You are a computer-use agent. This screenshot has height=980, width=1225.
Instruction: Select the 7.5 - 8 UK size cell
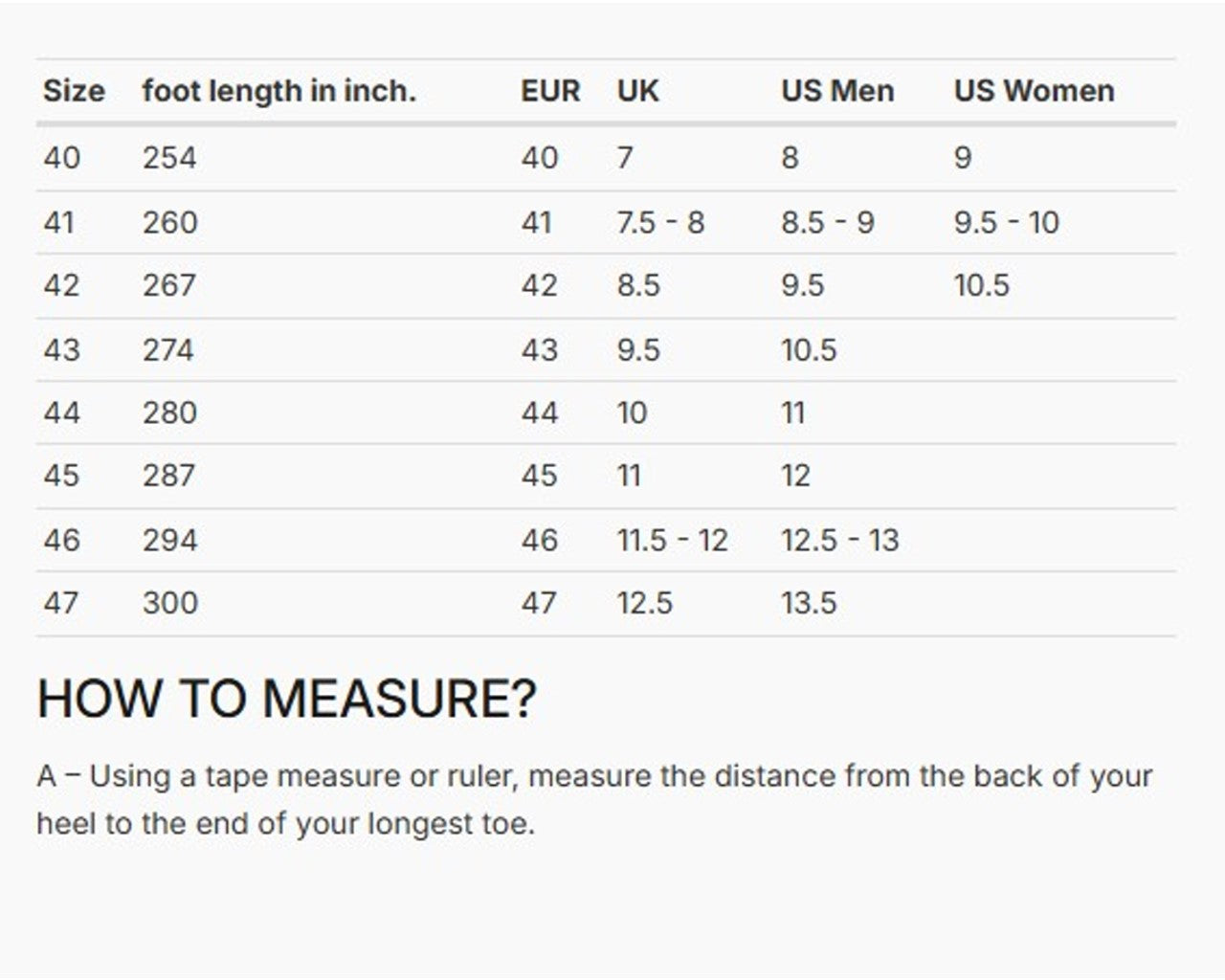[660, 222]
